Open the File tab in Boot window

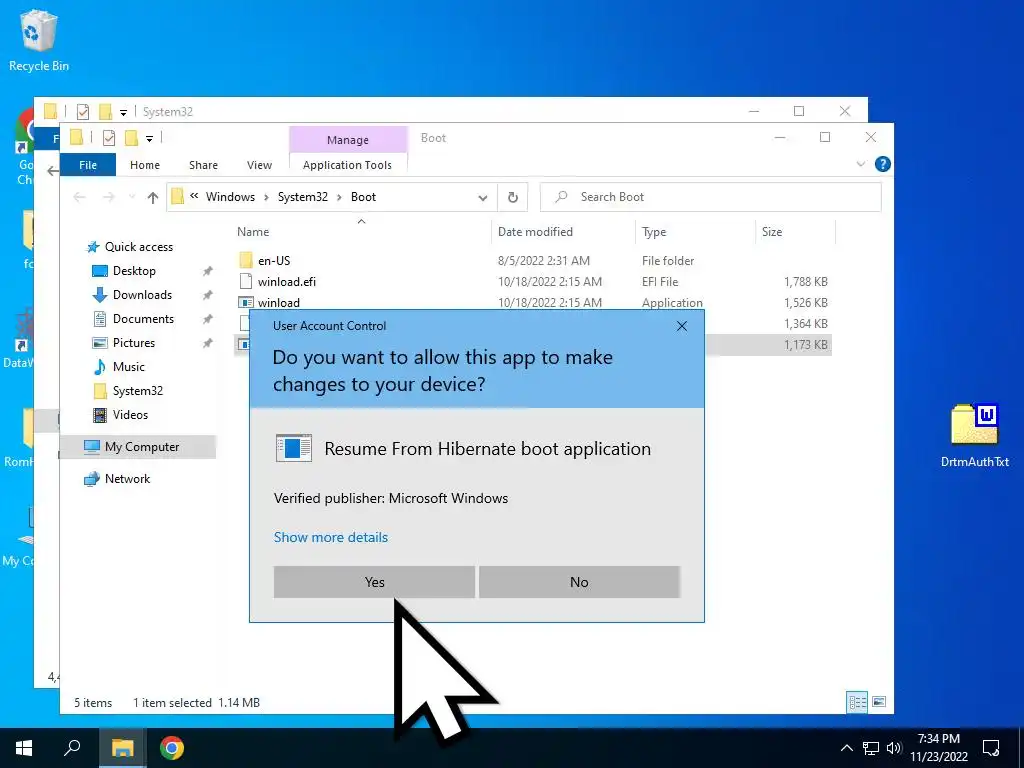(x=88, y=165)
